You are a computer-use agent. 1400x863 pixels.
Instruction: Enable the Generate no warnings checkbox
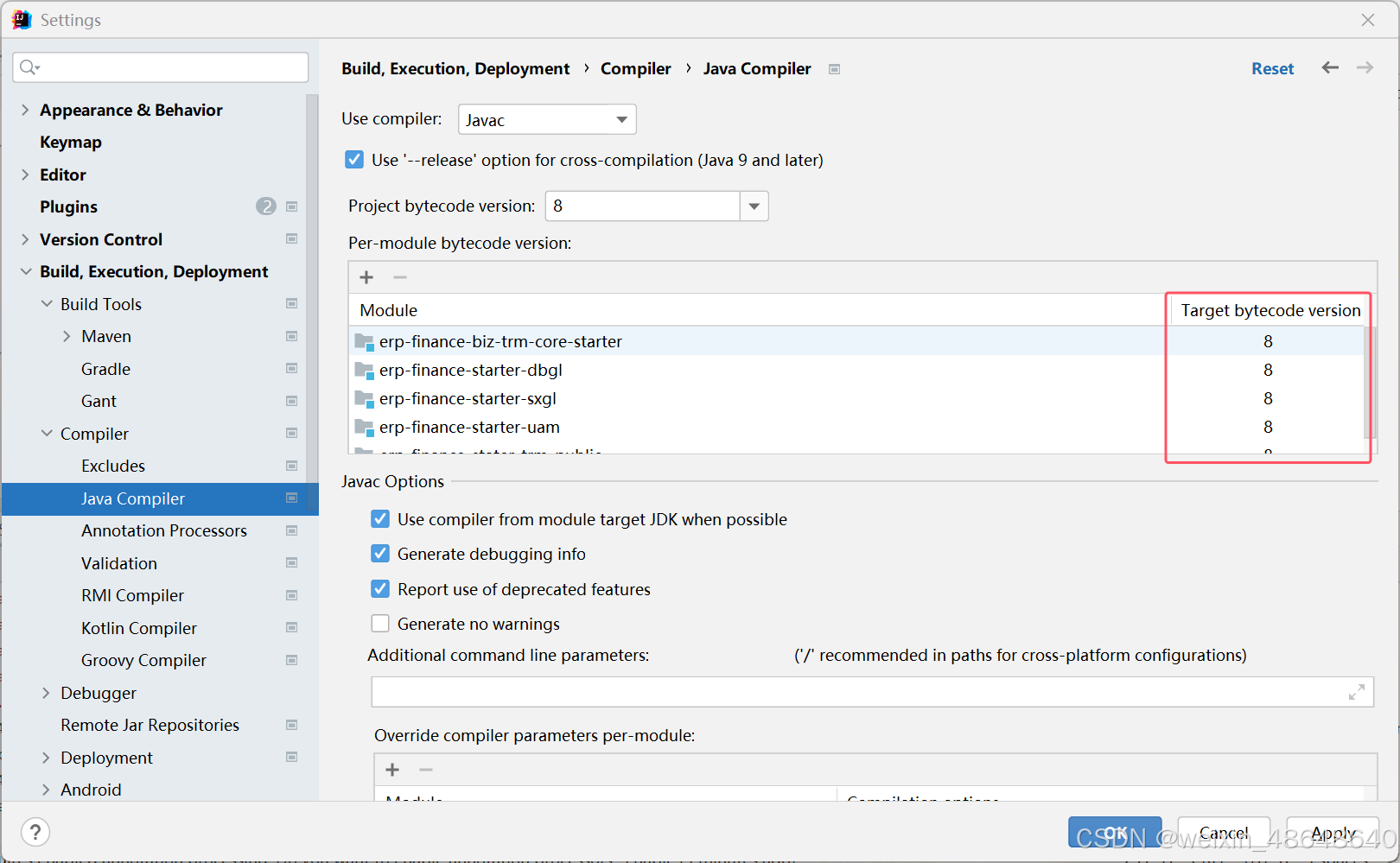380,623
